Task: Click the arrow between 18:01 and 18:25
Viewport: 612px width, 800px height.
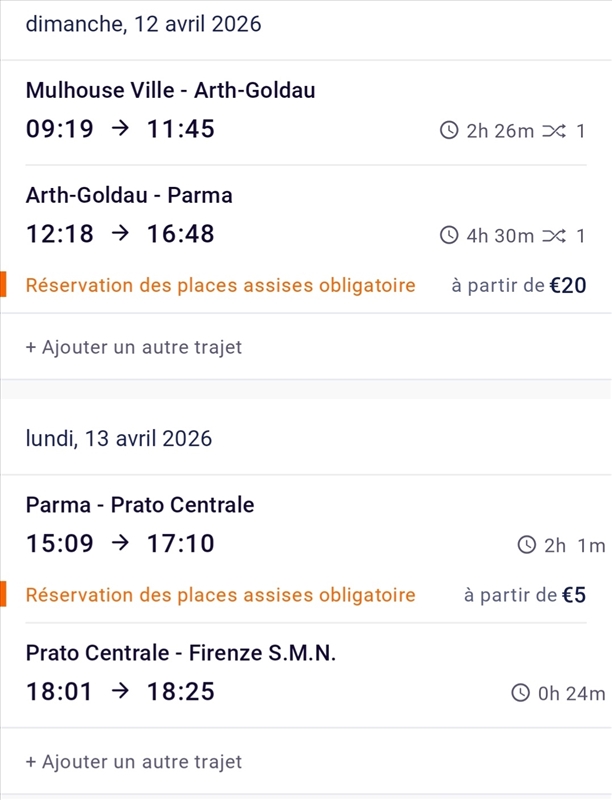Action: (x=121, y=692)
